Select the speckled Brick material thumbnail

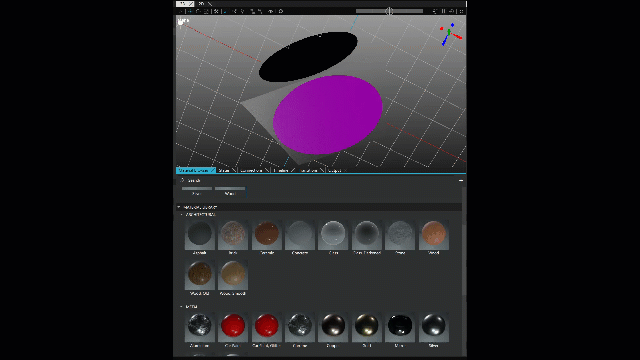click(x=233, y=235)
